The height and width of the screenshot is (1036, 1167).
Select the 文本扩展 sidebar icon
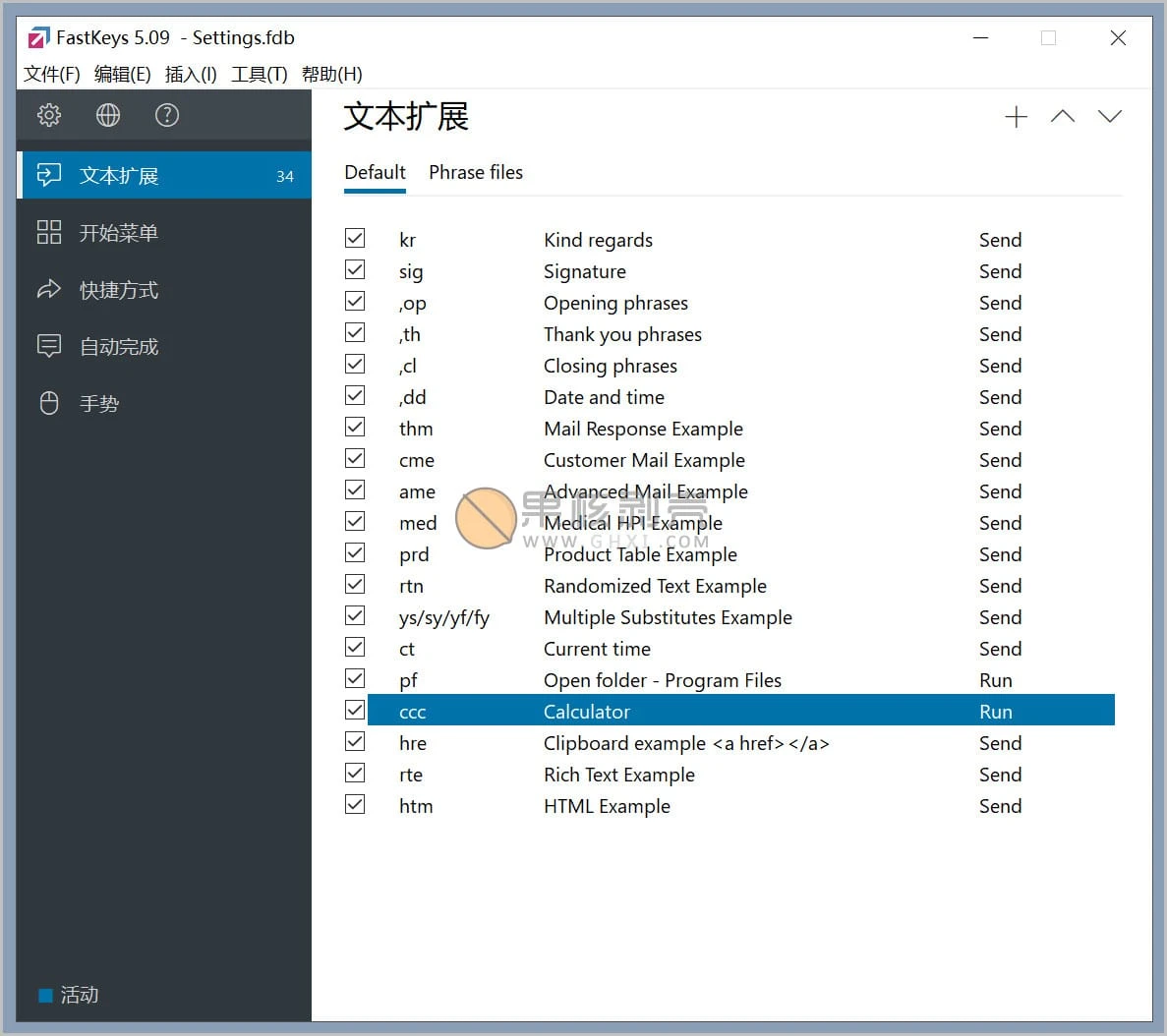(49, 174)
